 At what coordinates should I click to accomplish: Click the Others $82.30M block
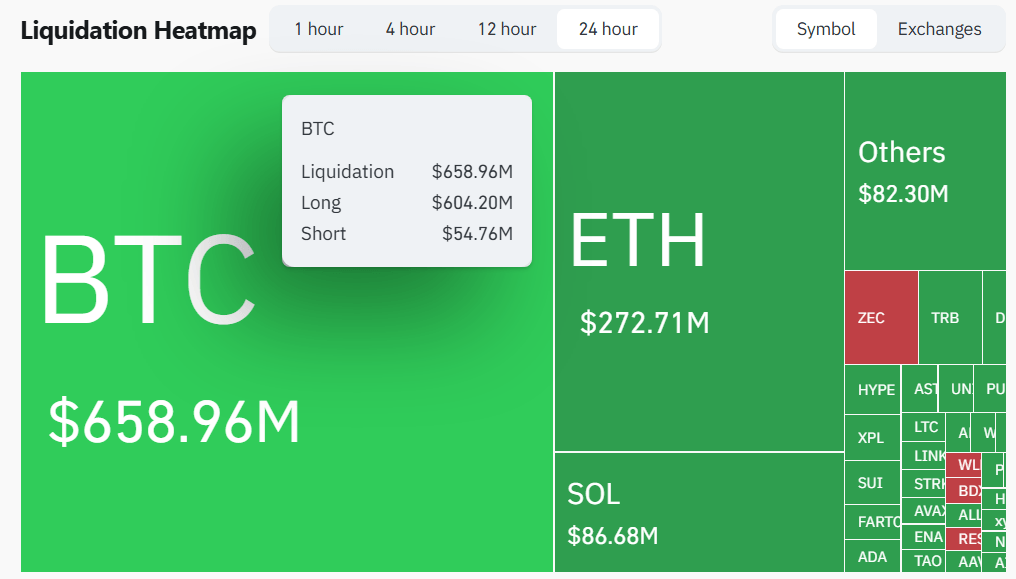(x=925, y=170)
